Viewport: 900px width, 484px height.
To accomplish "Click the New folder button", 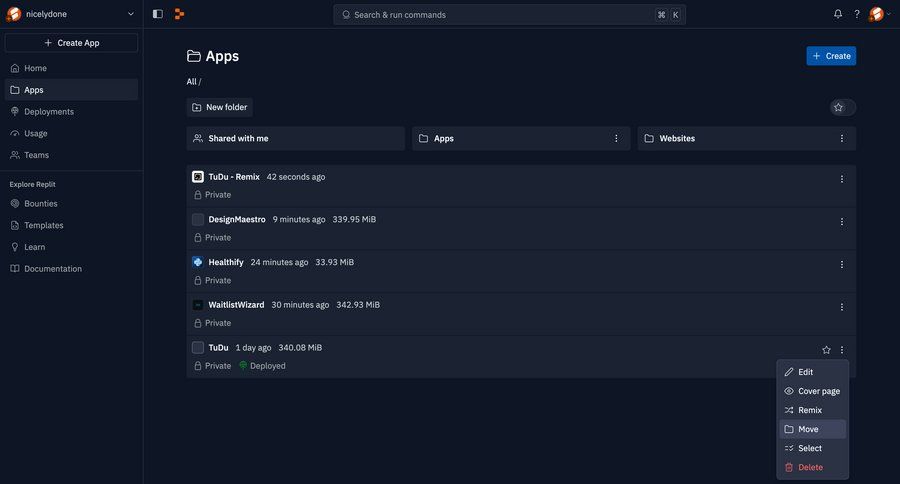I will [219, 107].
